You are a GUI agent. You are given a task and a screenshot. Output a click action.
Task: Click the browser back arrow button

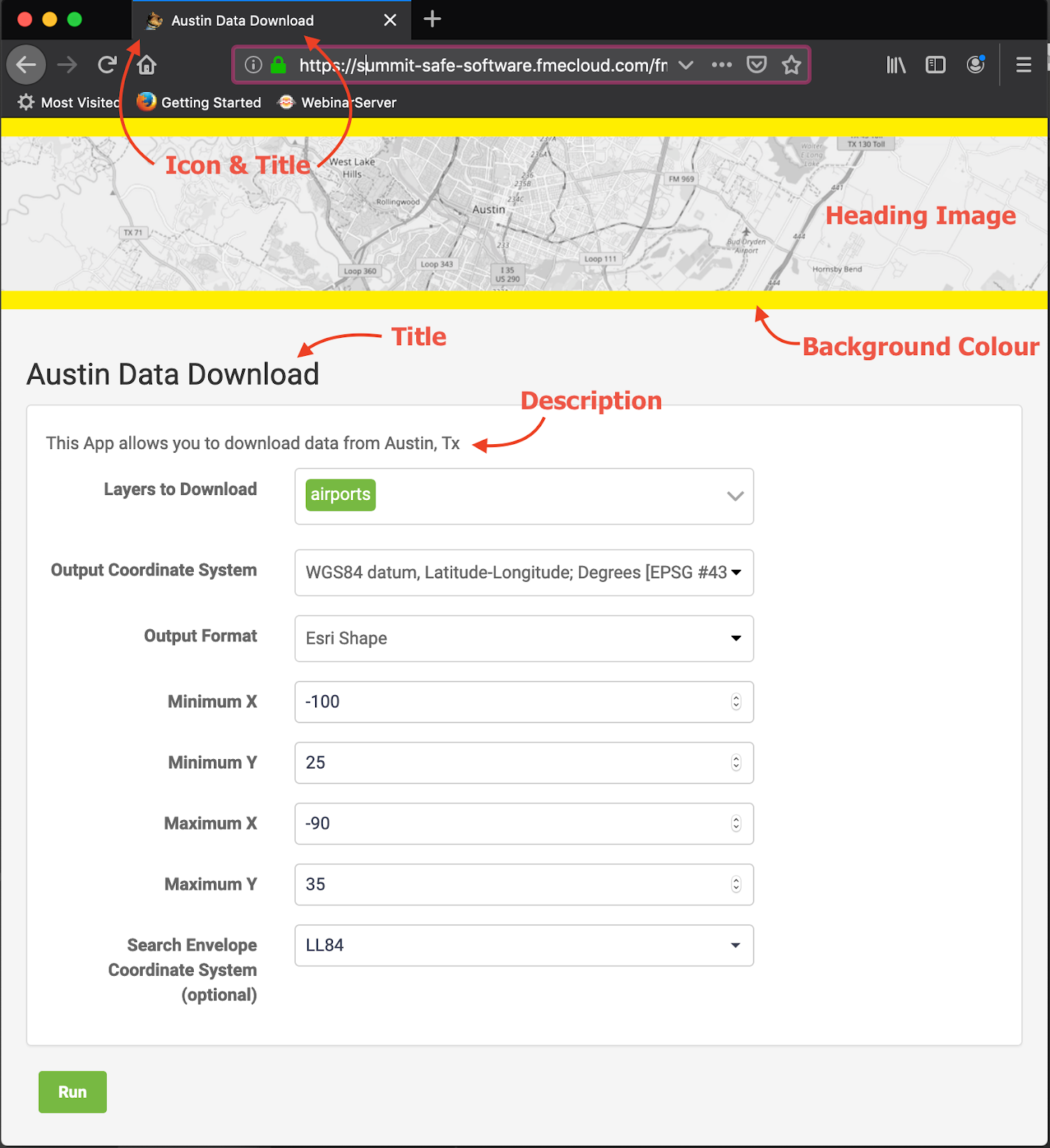click(x=27, y=65)
